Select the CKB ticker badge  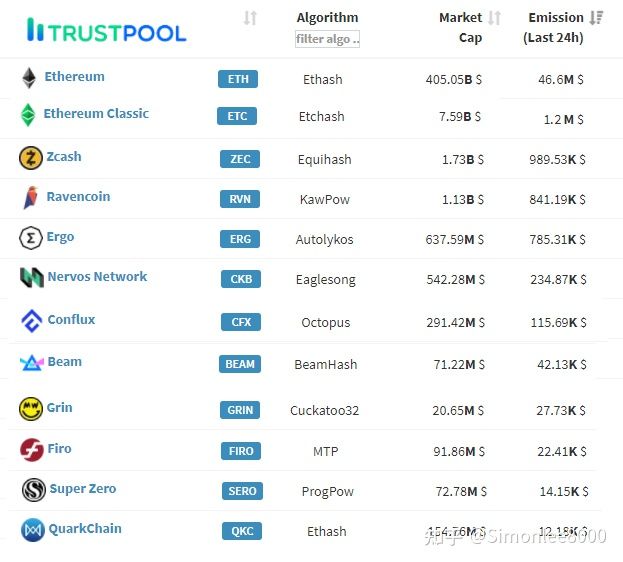tap(241, 279)
